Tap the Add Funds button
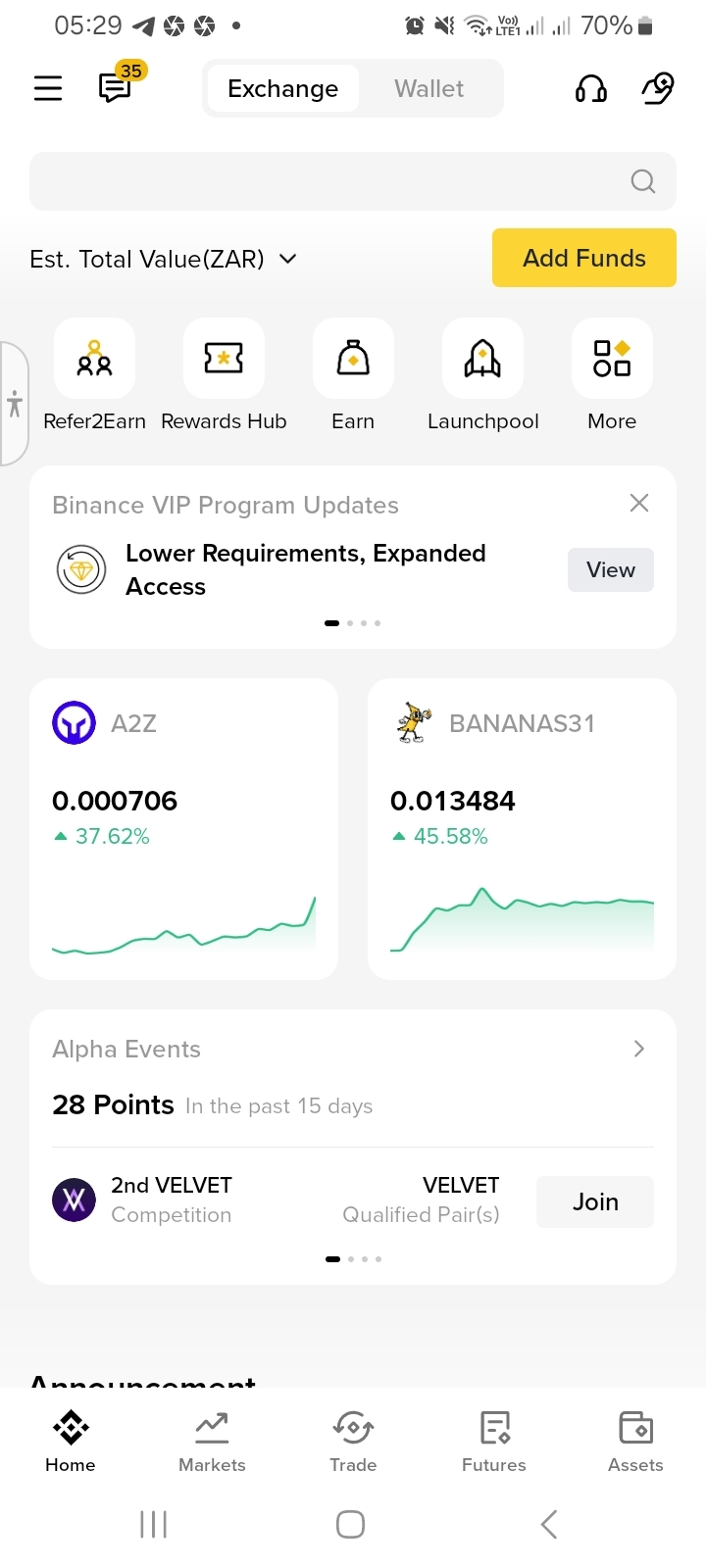 584,258
